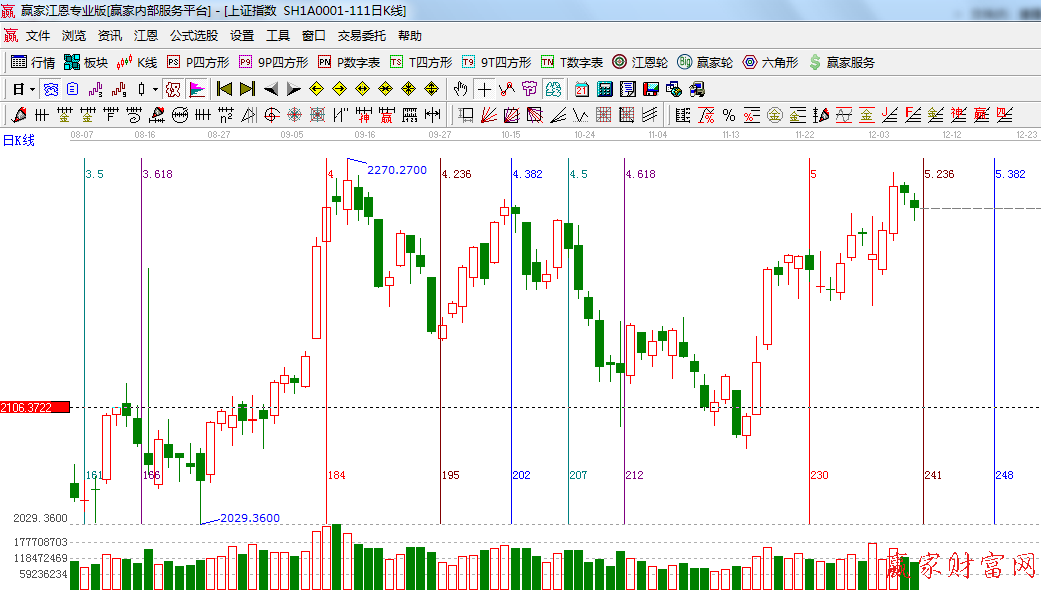Image resolution: width=1041 pixels, height=590 pixels.
Task: Open the calculator icon in toolbar
Action: pos(604,89)
